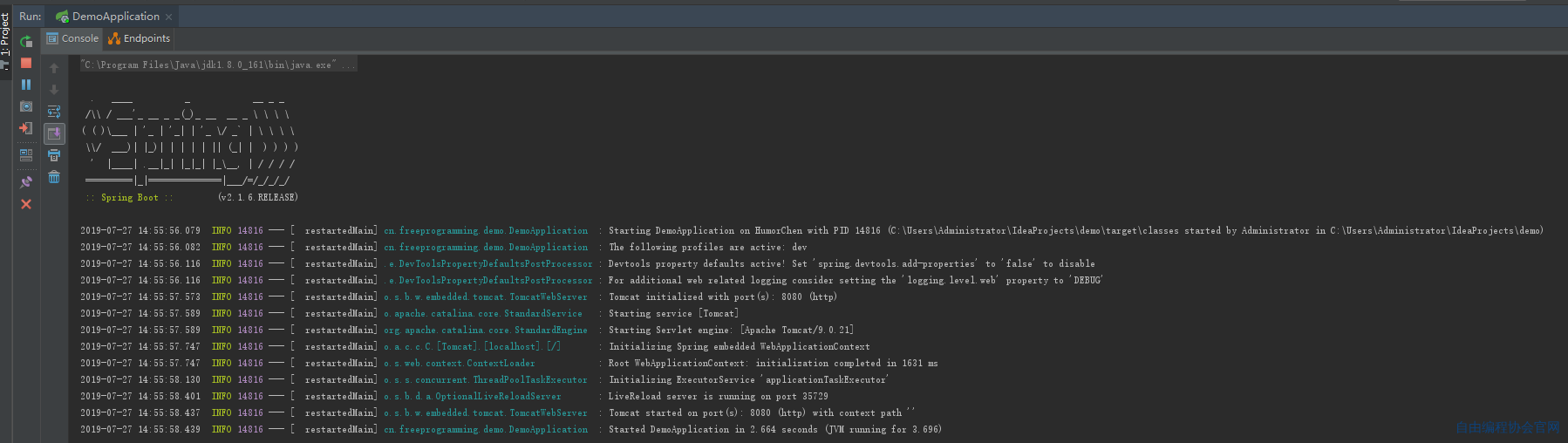Expand the folded java.exe command line
The height and width of the screenshot is (443, 1568).
coord(217,65)
